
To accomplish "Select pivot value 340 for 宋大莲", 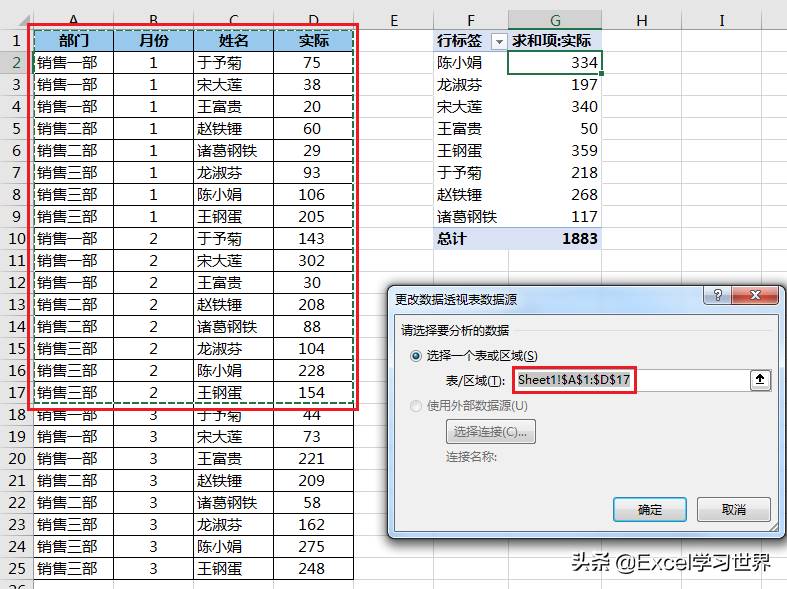I will [555, 107].
